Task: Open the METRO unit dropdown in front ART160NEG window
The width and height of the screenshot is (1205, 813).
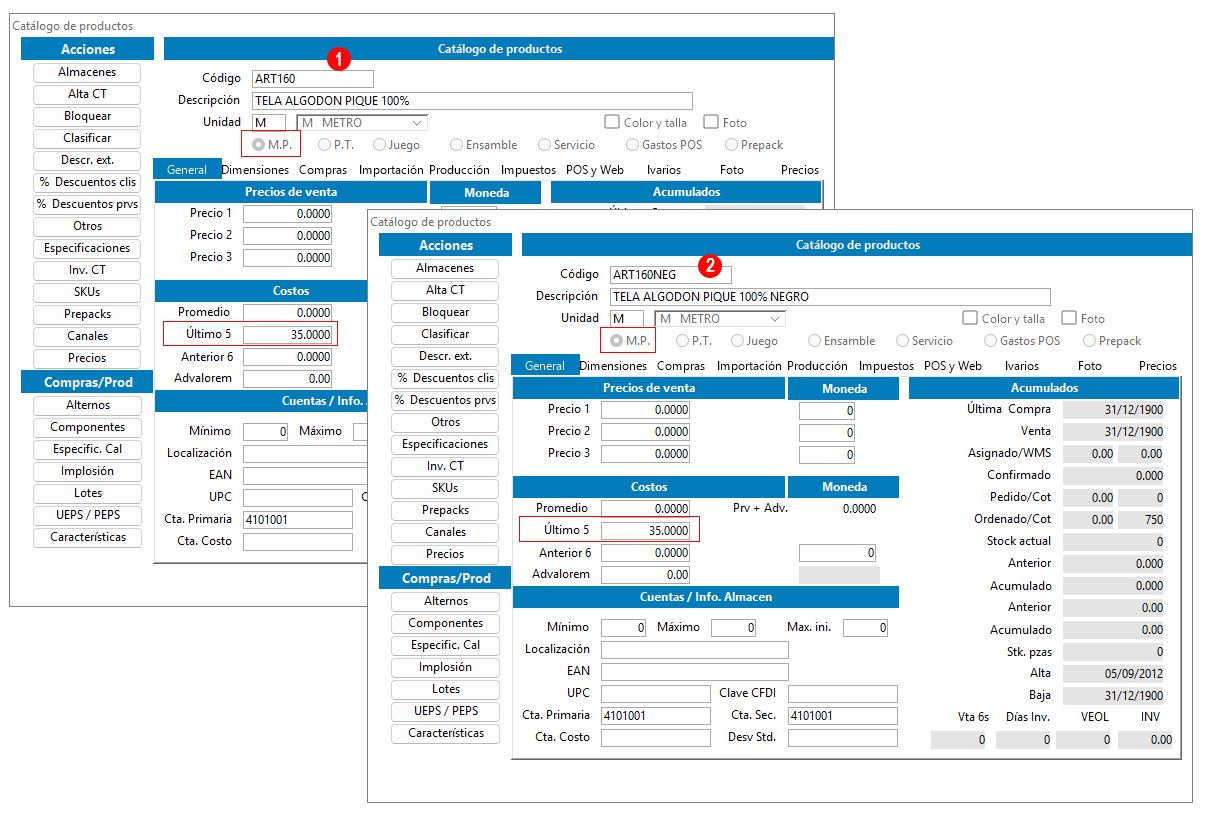Action: tap(720, 319)
